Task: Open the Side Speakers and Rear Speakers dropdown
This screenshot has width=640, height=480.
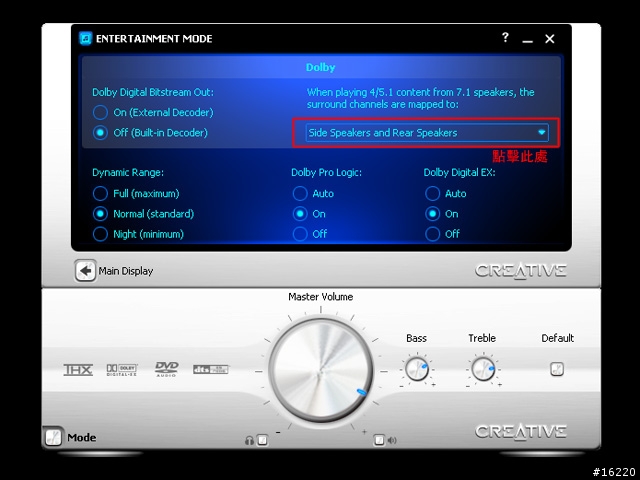Action: (427, 133)
